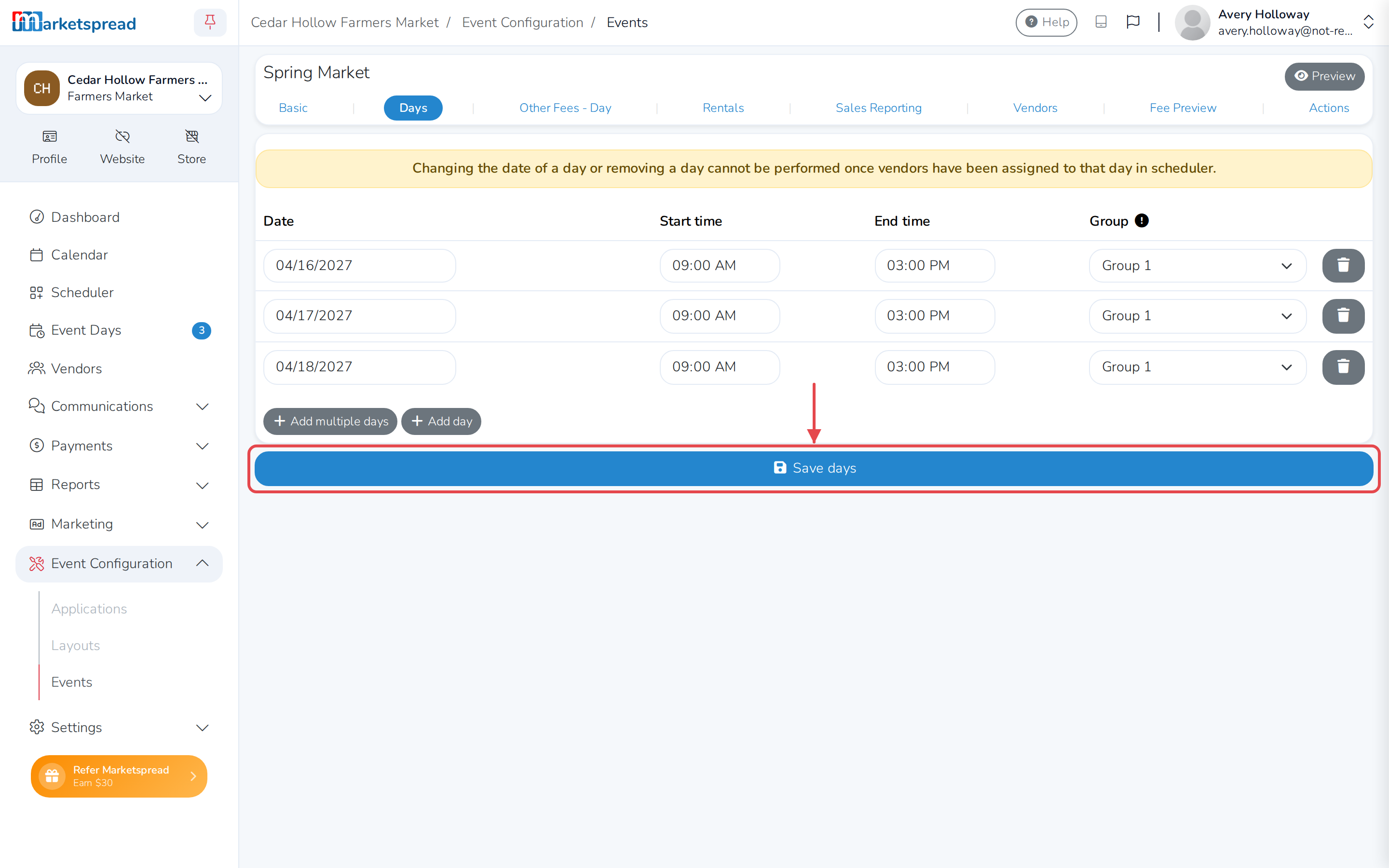Open the Store shortcut icon
Image resolution: width=1389 pixels, height=868 pixels.
(191, 136)
